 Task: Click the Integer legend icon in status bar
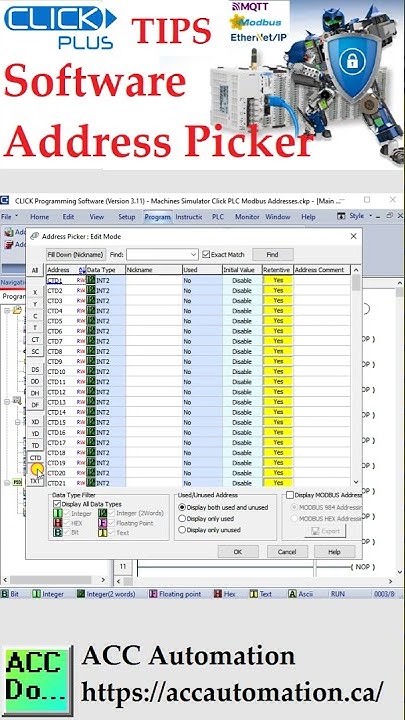[37, 594]
